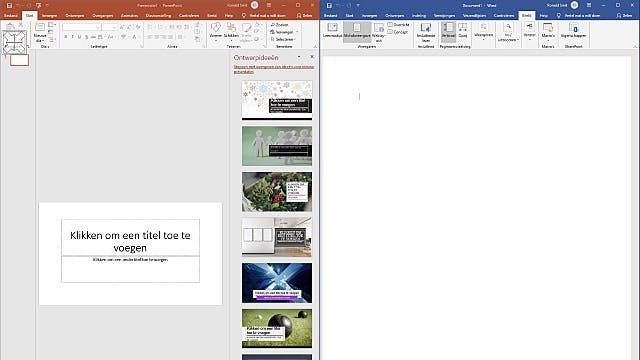Save the PowerPoint presentation from quick access
This screenshot has width=640, height=360.
point(9,5)
